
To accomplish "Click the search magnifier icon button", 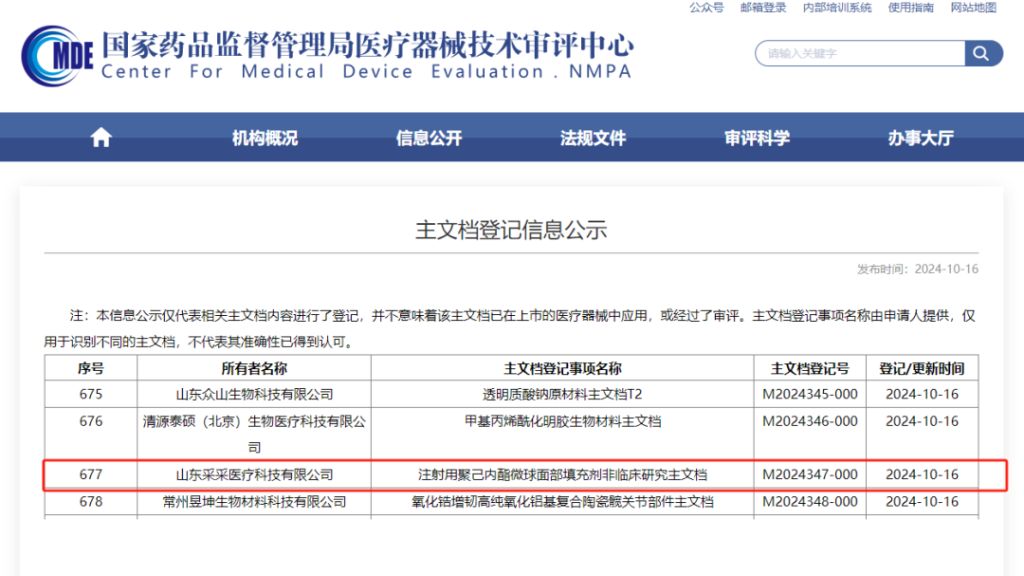I will coord(982,53).
